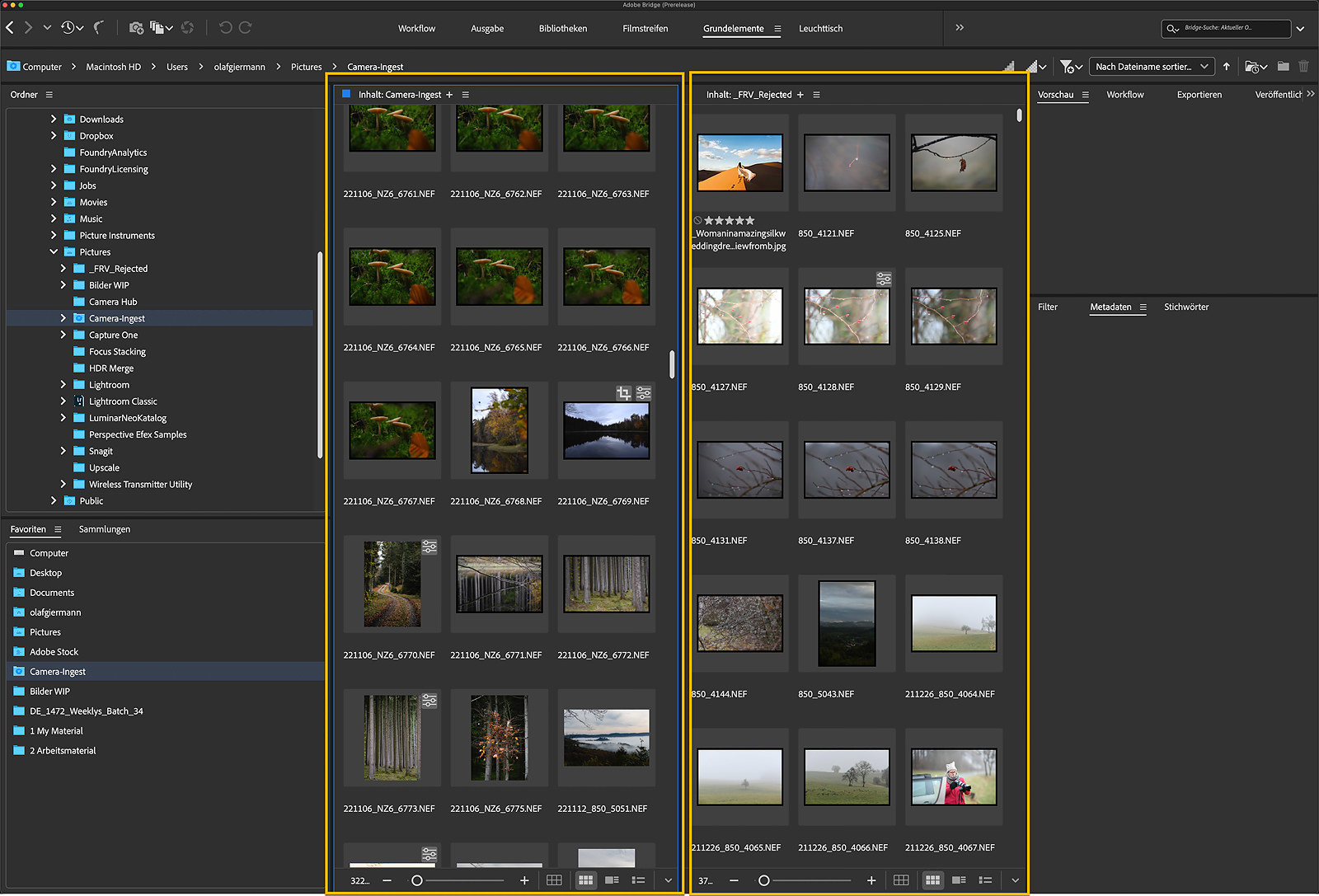Switch _FRV_Rejected panel to list view
The image size is (1319, 896).
pyautogui.click(x=985, y=880)
